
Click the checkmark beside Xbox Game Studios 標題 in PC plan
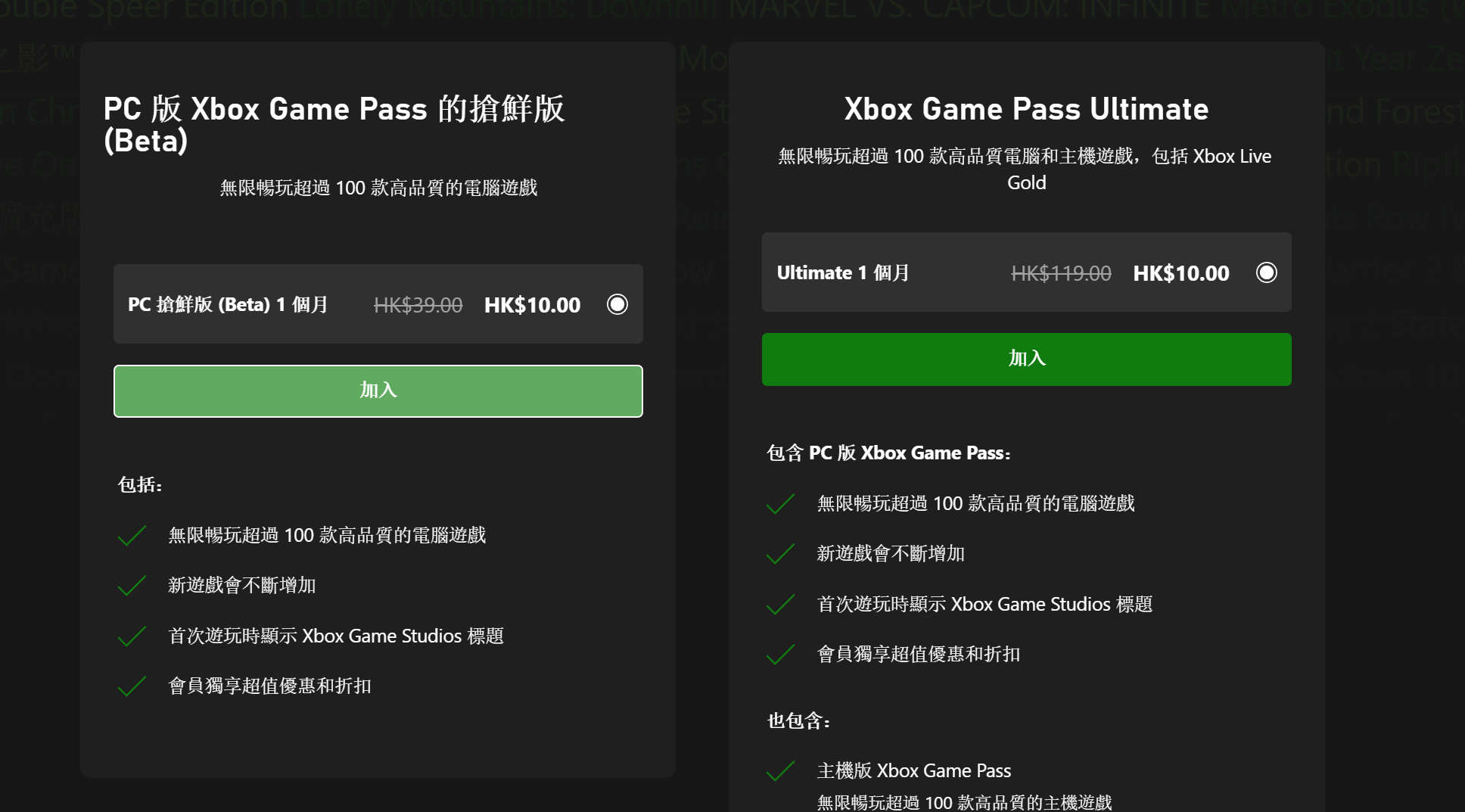131,636
